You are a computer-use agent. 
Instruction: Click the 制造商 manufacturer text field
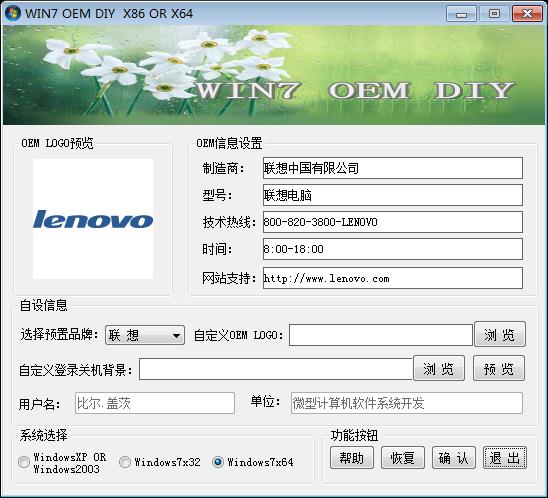(393, 168)
